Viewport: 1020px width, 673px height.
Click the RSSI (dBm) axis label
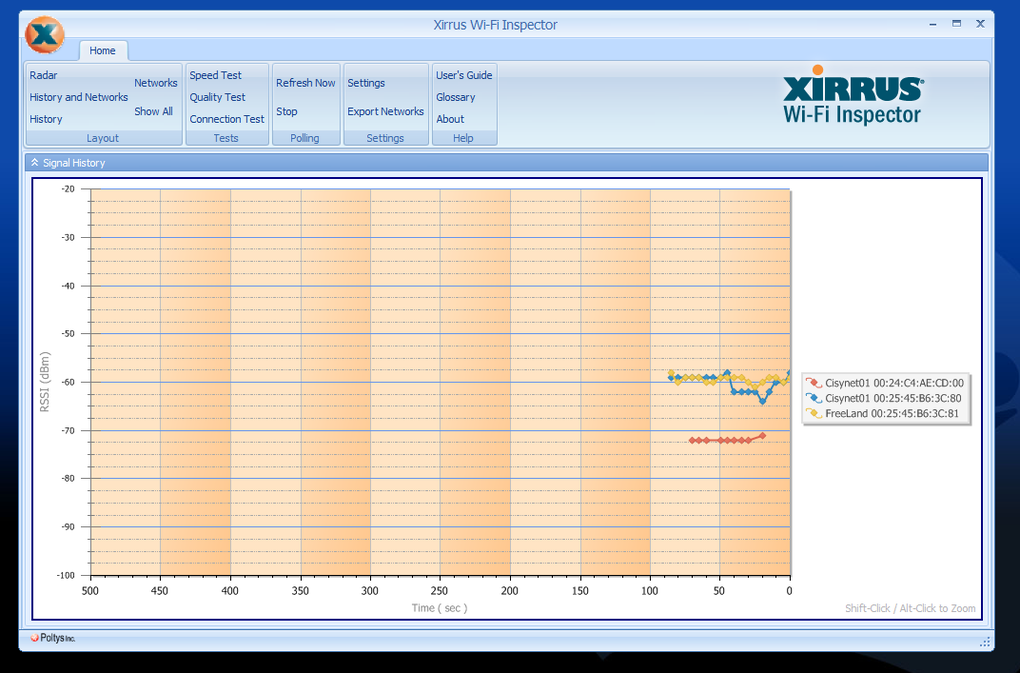click(x=45, y=382)
